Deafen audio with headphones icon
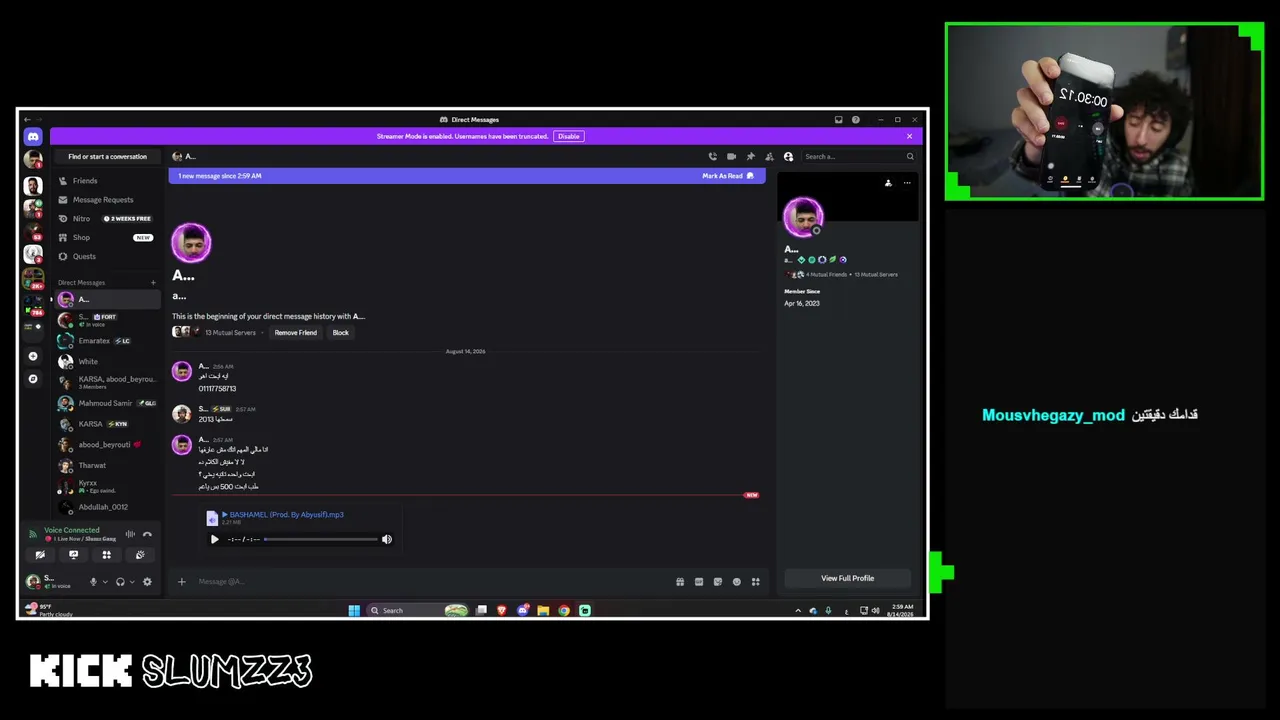This screenshot has height=720, width=1280. coord(120,582)
